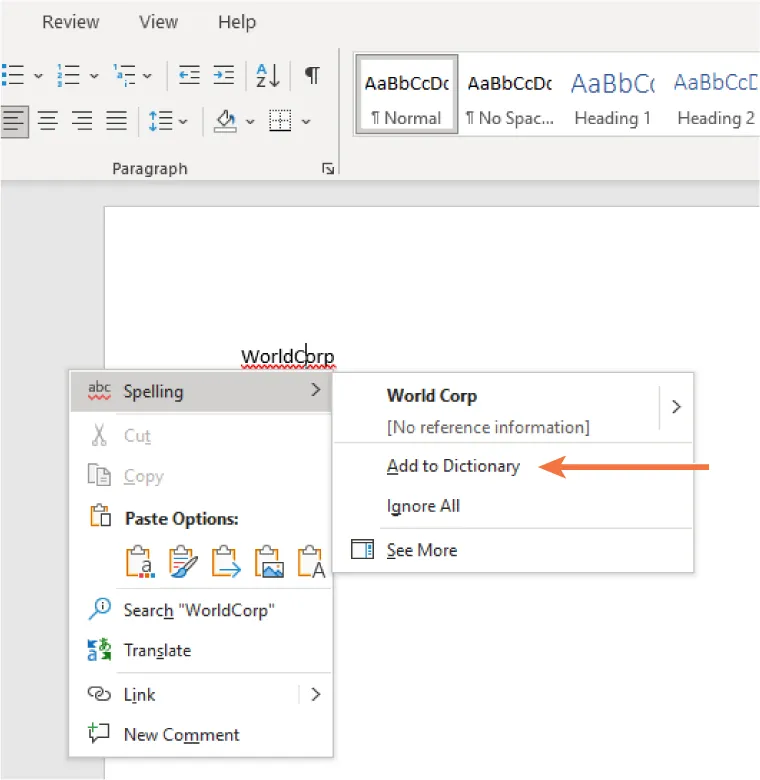Center align the paragraph text
Screen dimensions: 760x780
click(x=47, y=121)
